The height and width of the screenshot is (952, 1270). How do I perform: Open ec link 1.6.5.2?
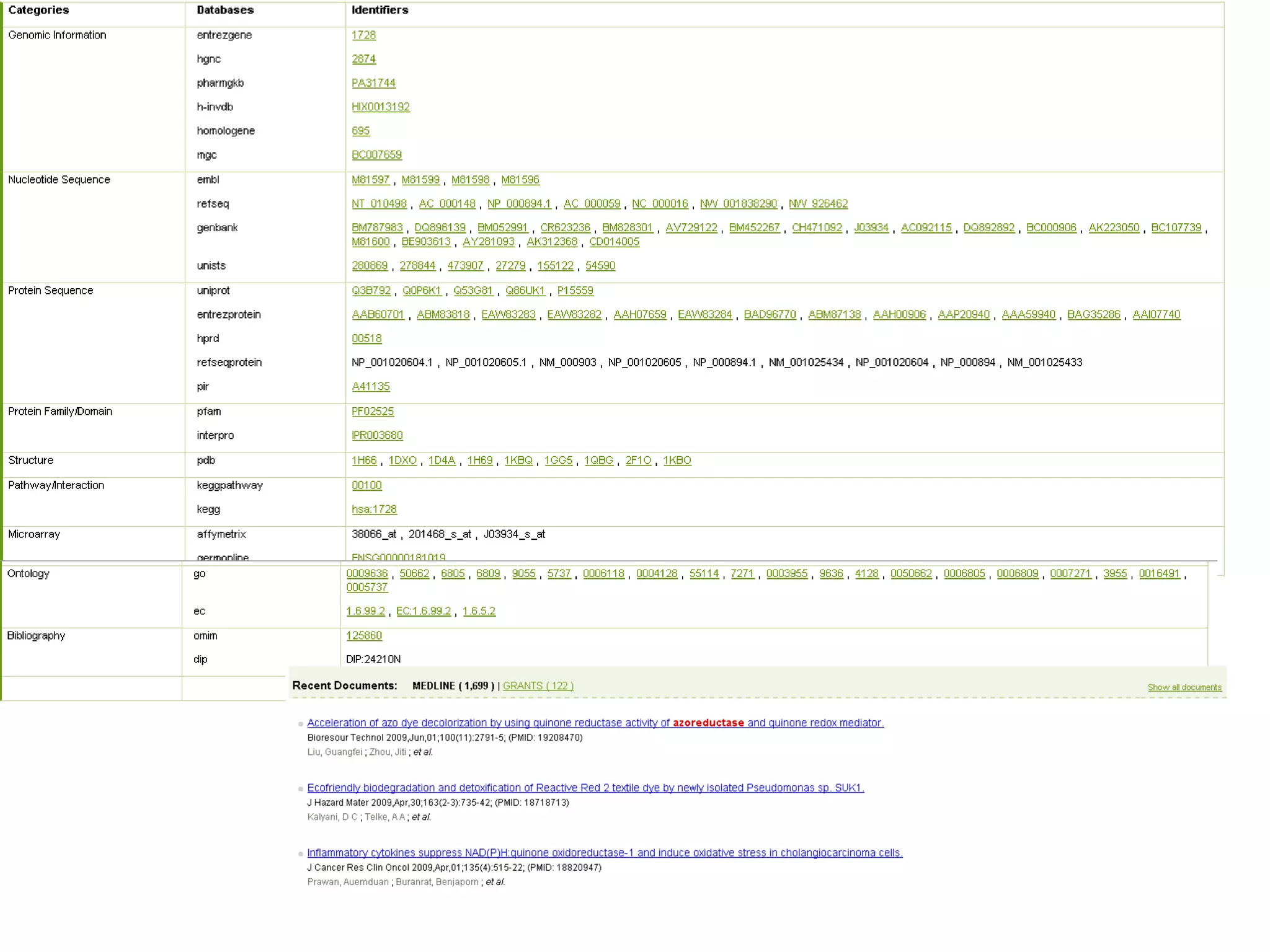click(x=479, y=611)
